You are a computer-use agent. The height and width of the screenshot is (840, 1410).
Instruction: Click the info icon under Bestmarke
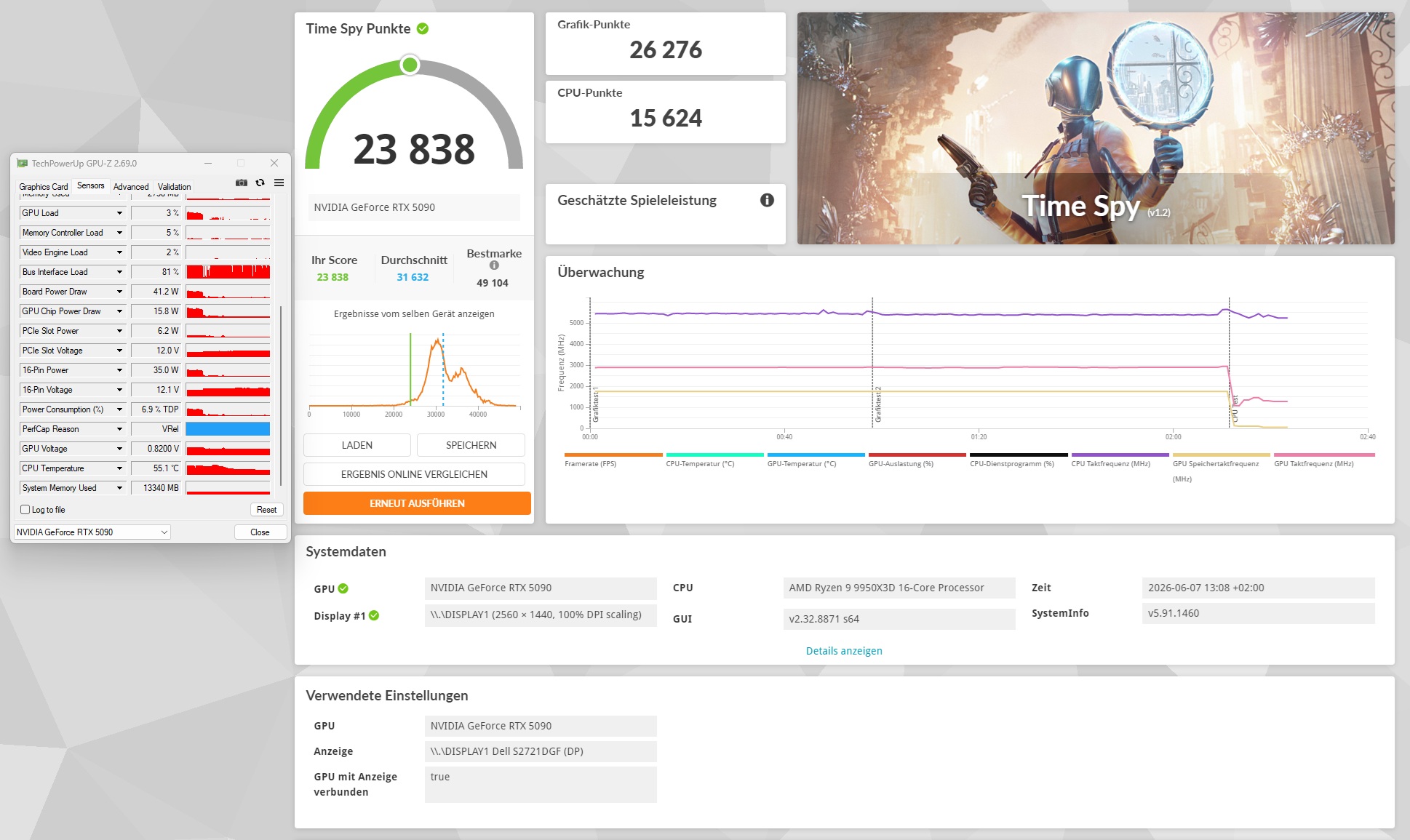[494, 265]
